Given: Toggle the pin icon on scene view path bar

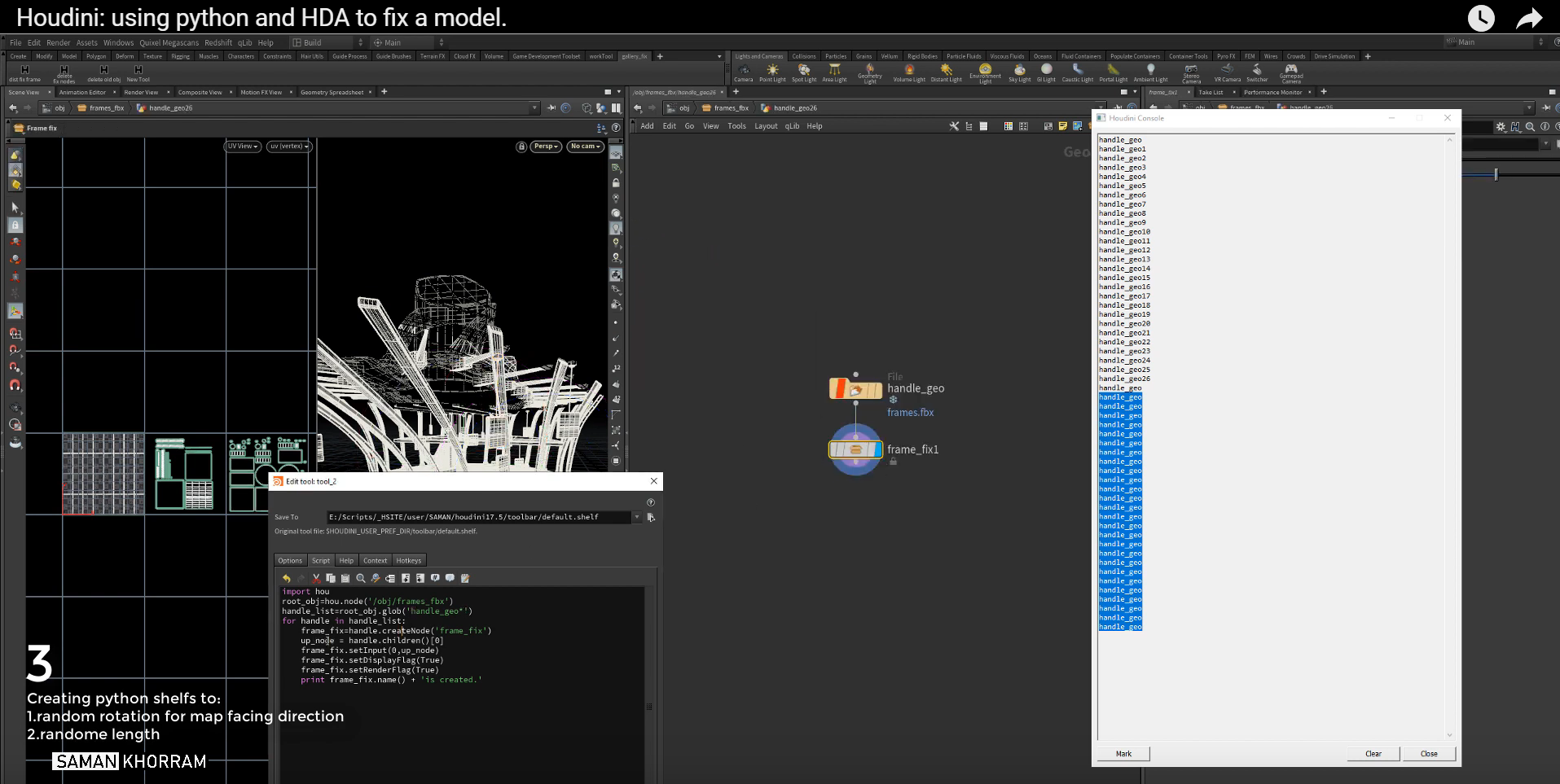Looking at the screenshot, I should click(x=551, y=108).
